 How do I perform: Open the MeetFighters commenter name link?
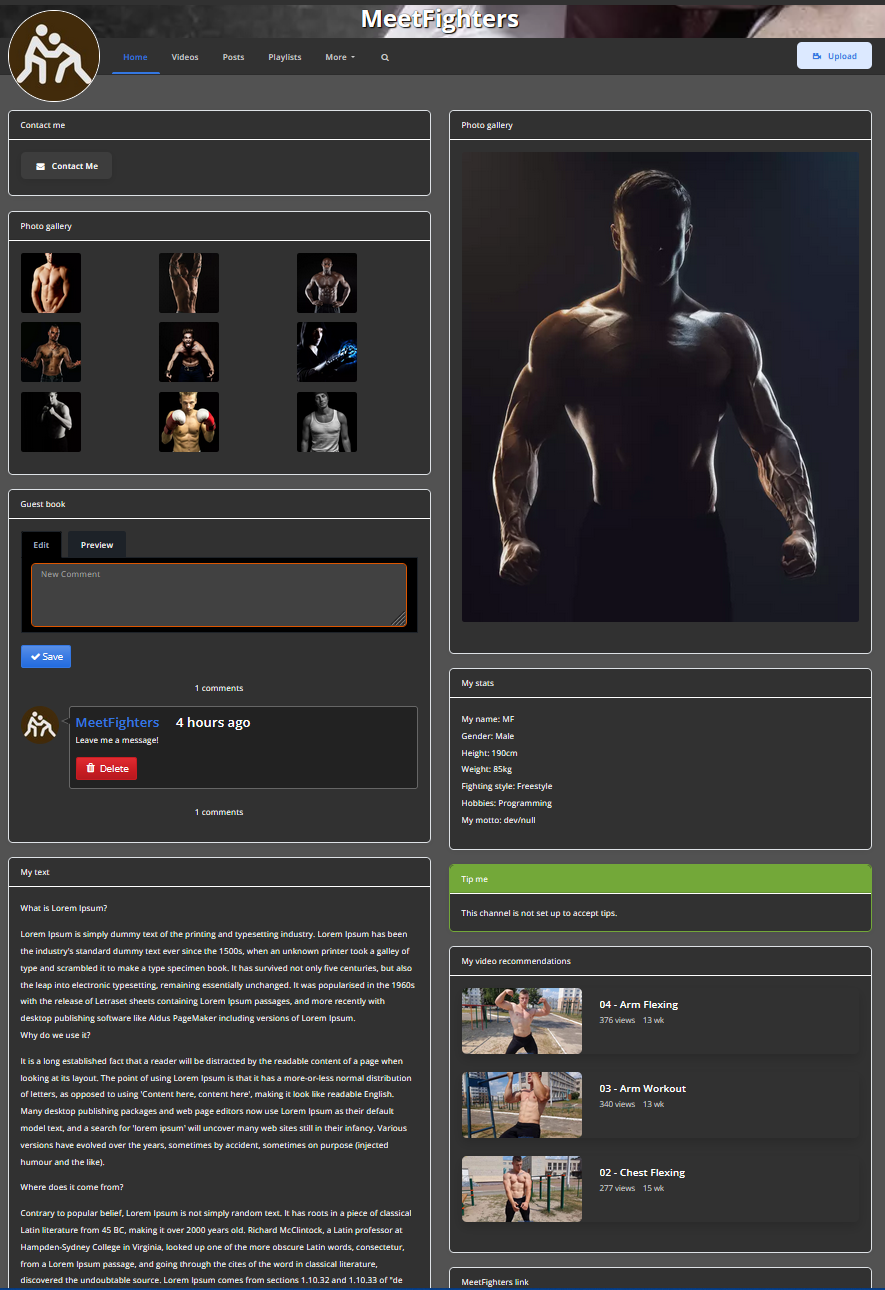click(117, 722)
